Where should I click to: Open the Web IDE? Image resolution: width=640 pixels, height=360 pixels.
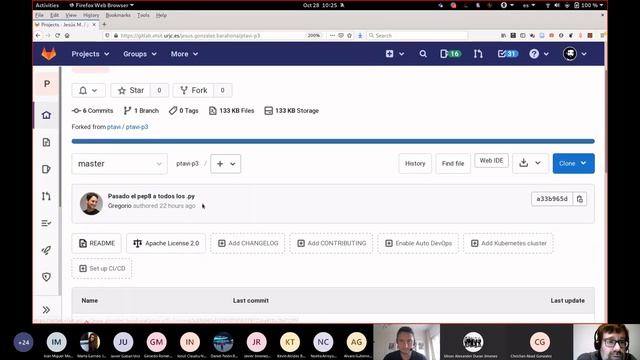click(x=491, y=161)
